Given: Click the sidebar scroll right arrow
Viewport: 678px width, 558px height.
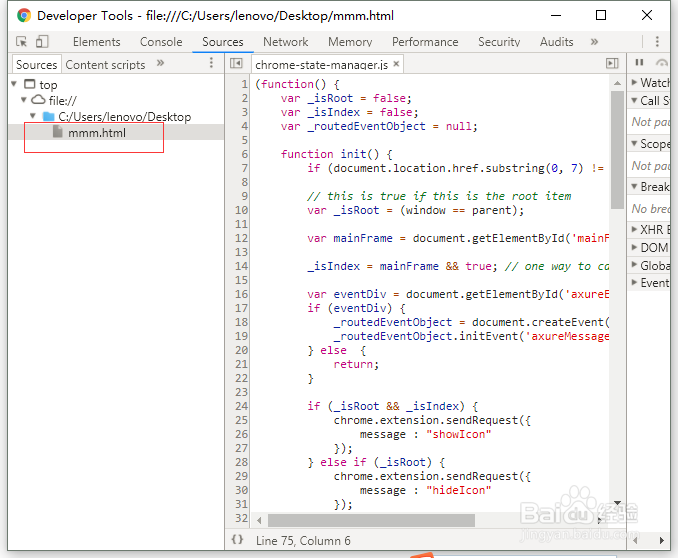Looking at the screenshot, I should coord(662,540).
